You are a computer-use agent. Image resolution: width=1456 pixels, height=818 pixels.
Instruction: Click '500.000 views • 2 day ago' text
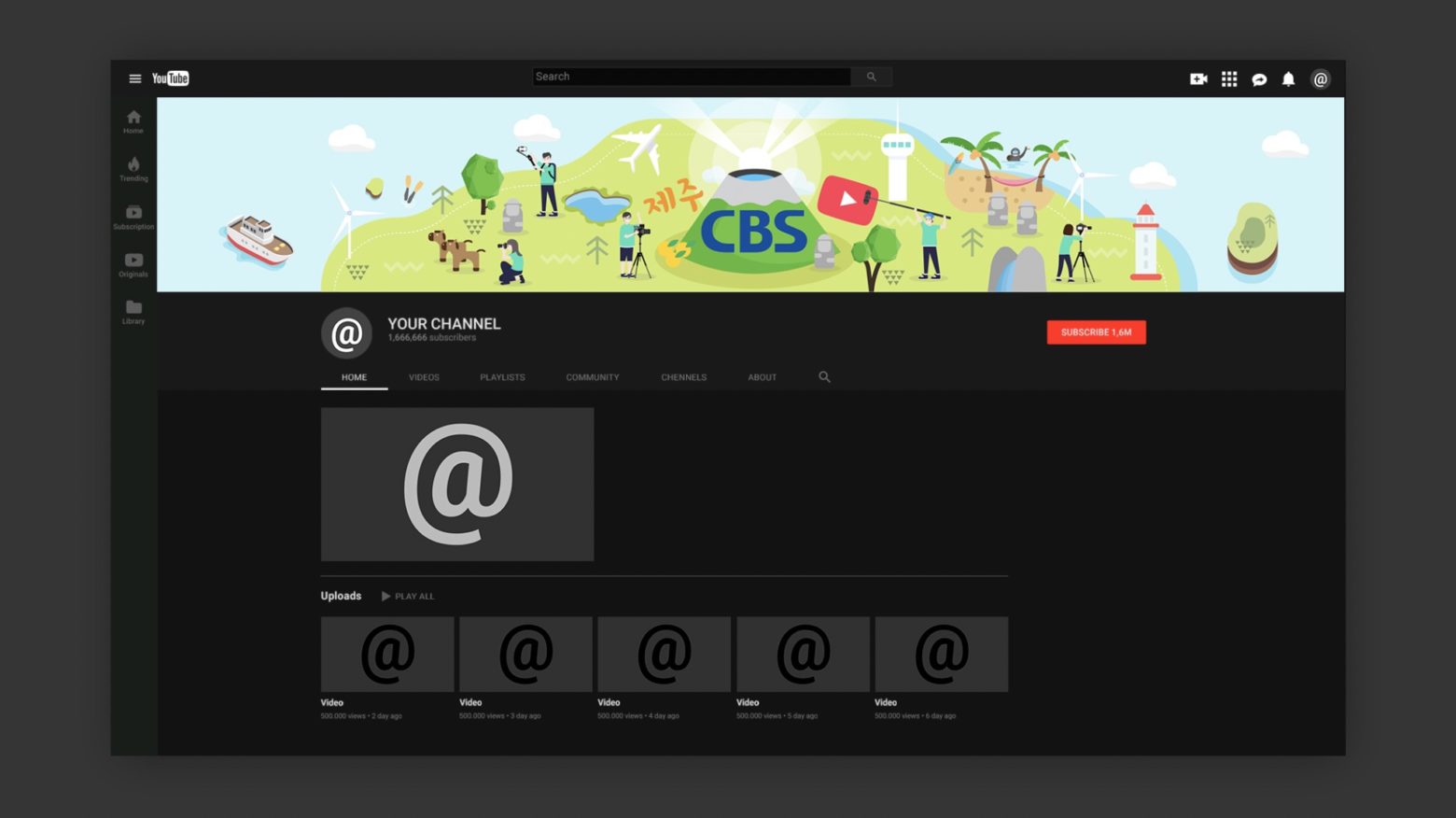[361, 716]
